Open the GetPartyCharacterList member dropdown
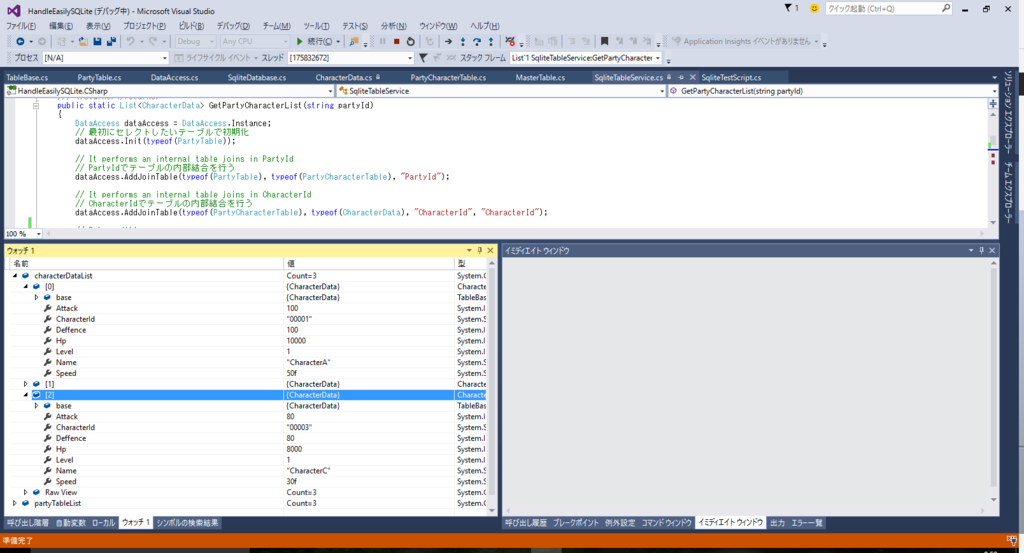1024x553 pixels. tap(994, 91)
